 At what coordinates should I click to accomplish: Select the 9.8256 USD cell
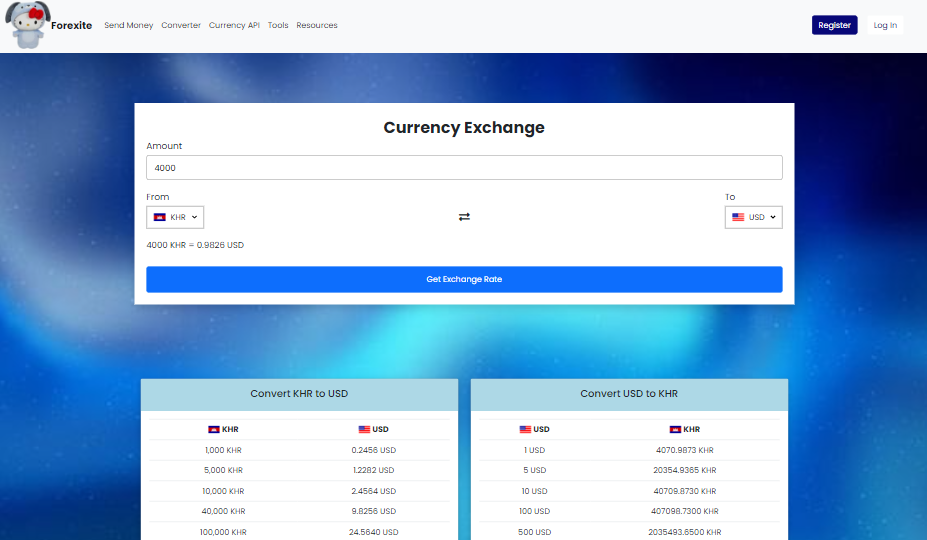click(374, 511)
